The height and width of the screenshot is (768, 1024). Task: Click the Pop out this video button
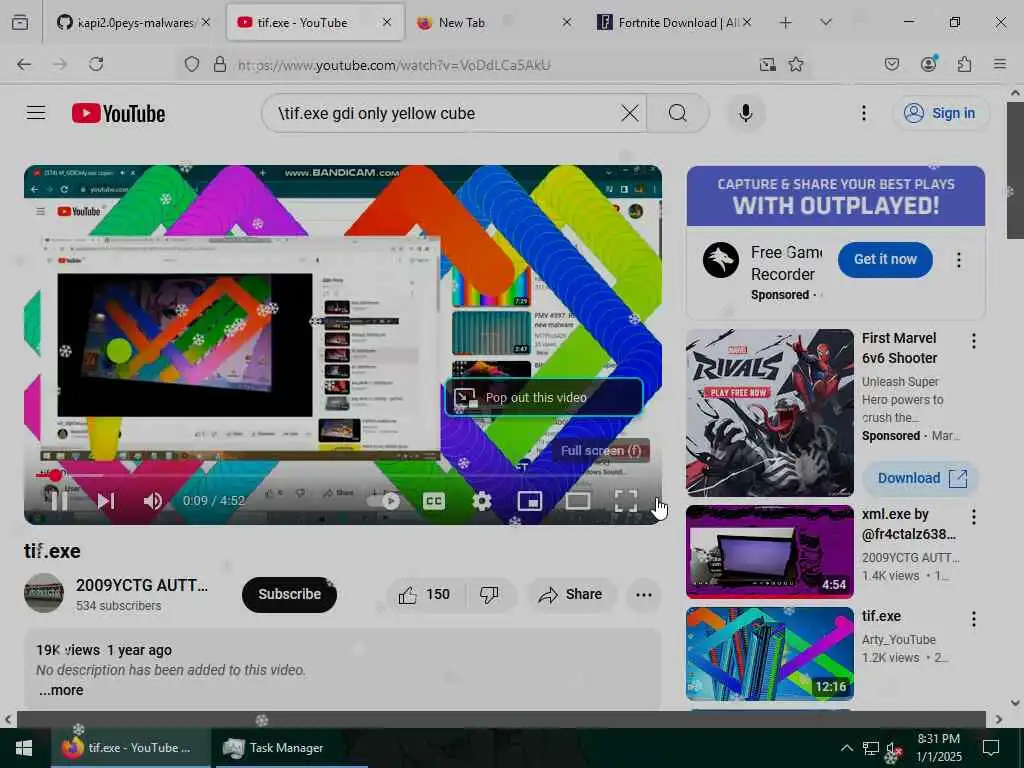[543, 397]
